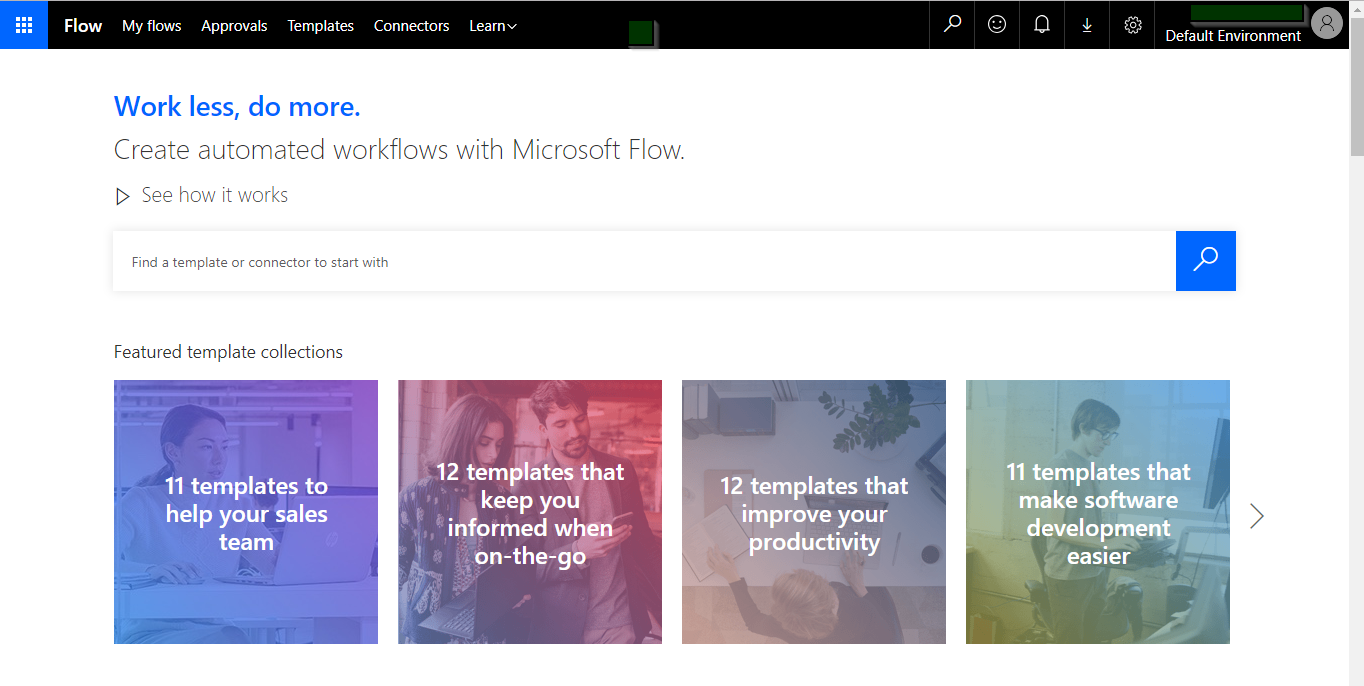The image size is (1364, 686).
Task: Click the play triangle icon
Action: point(123,196)
